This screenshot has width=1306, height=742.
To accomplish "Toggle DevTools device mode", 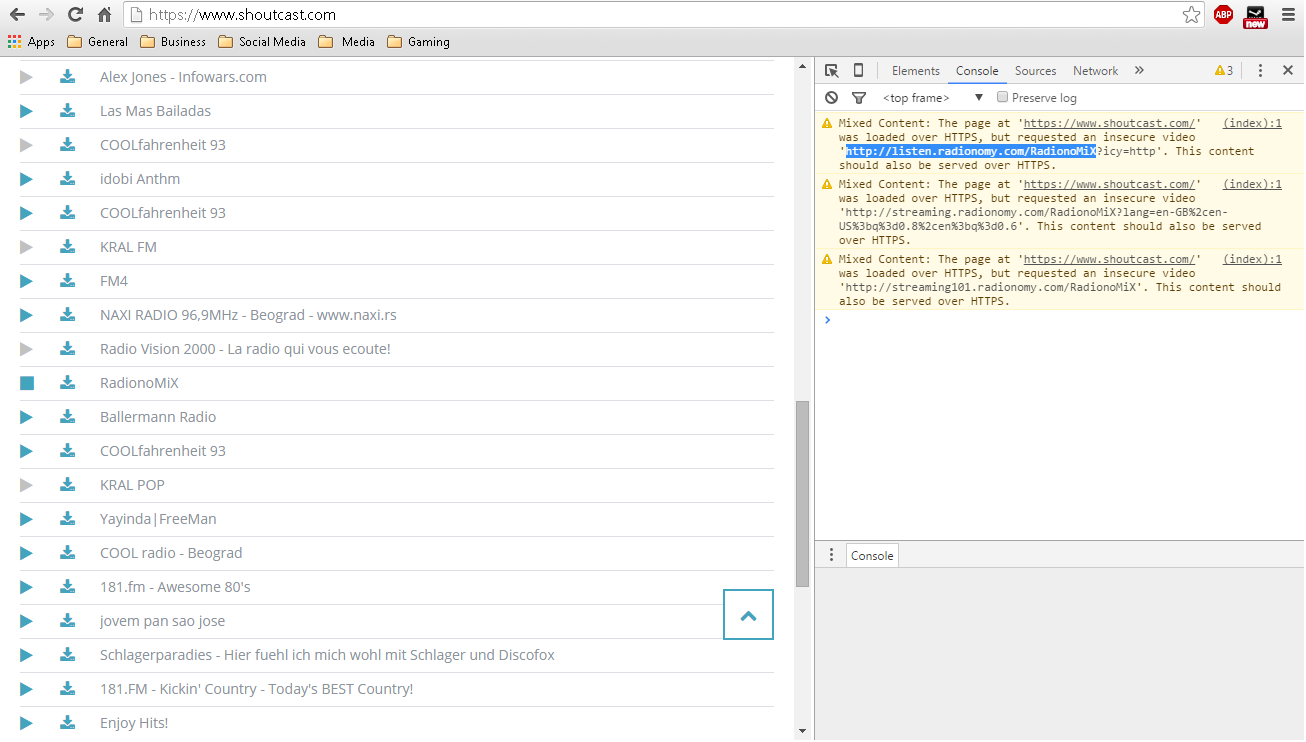I will coord(858,71).
